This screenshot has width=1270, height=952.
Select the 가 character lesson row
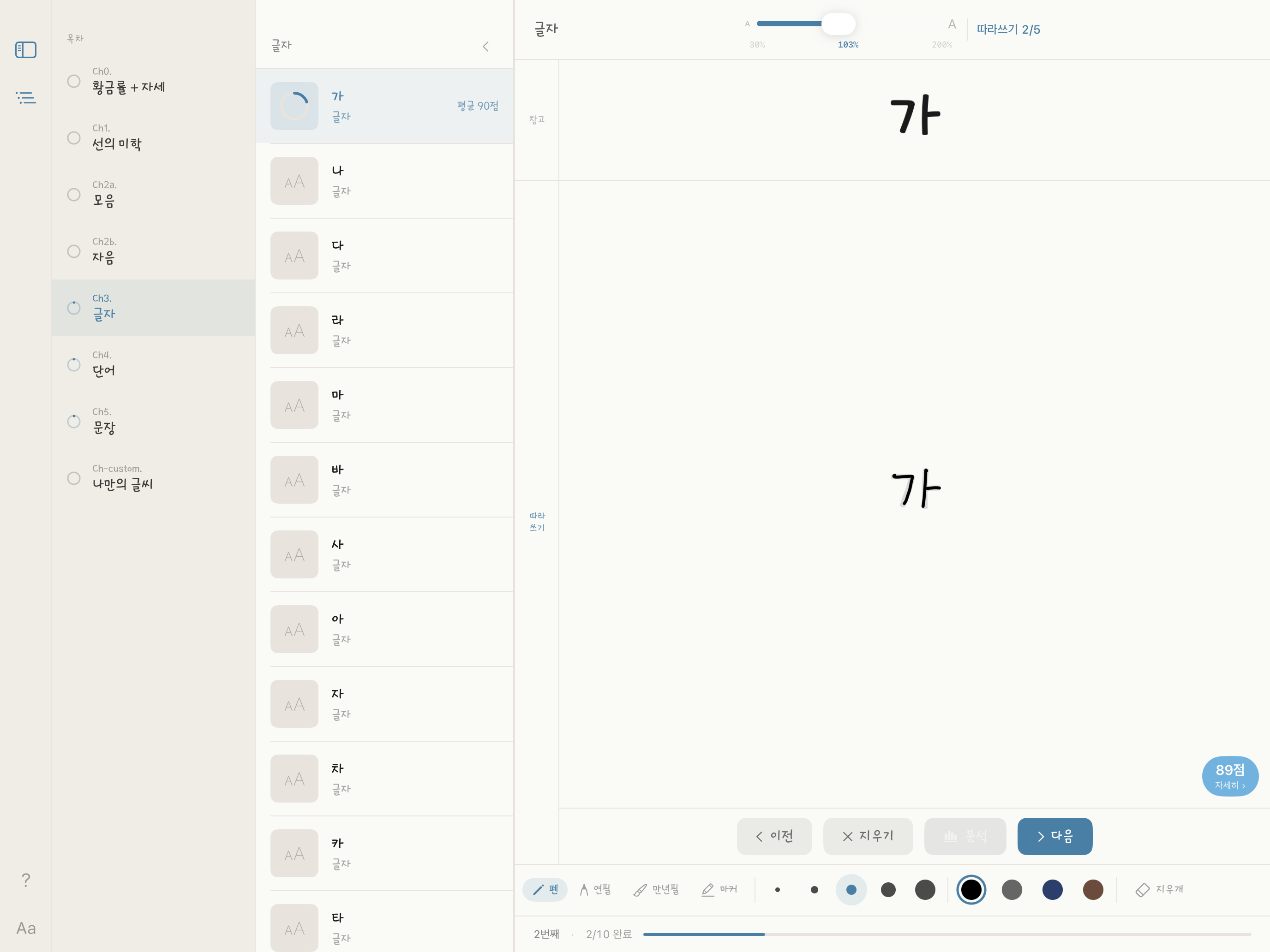coord(385,106)
